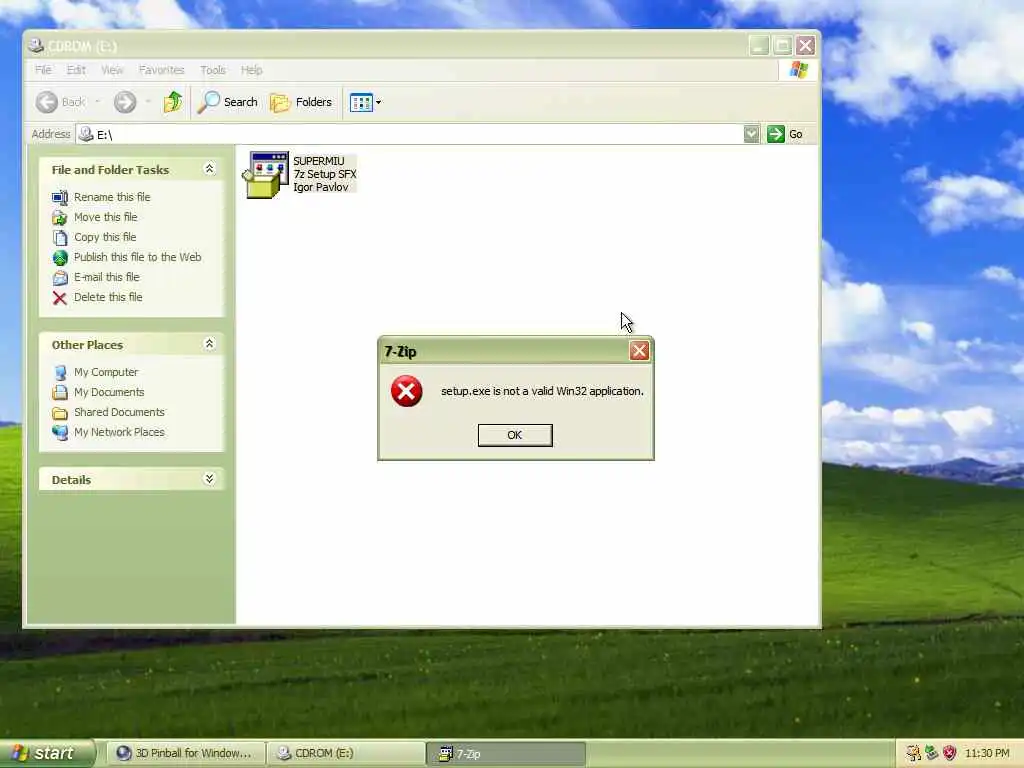Click the Move this file icon
1024x768 pixels.
point(59,217)
